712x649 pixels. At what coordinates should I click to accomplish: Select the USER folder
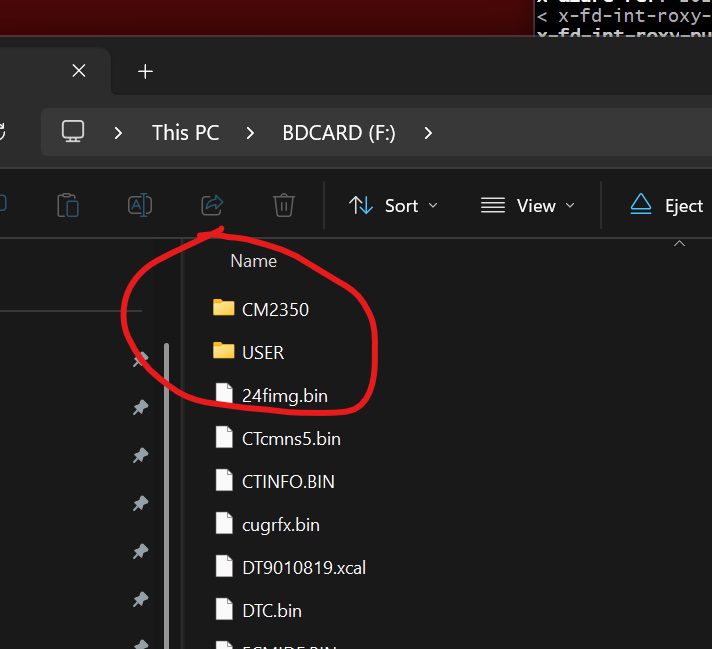262,352
